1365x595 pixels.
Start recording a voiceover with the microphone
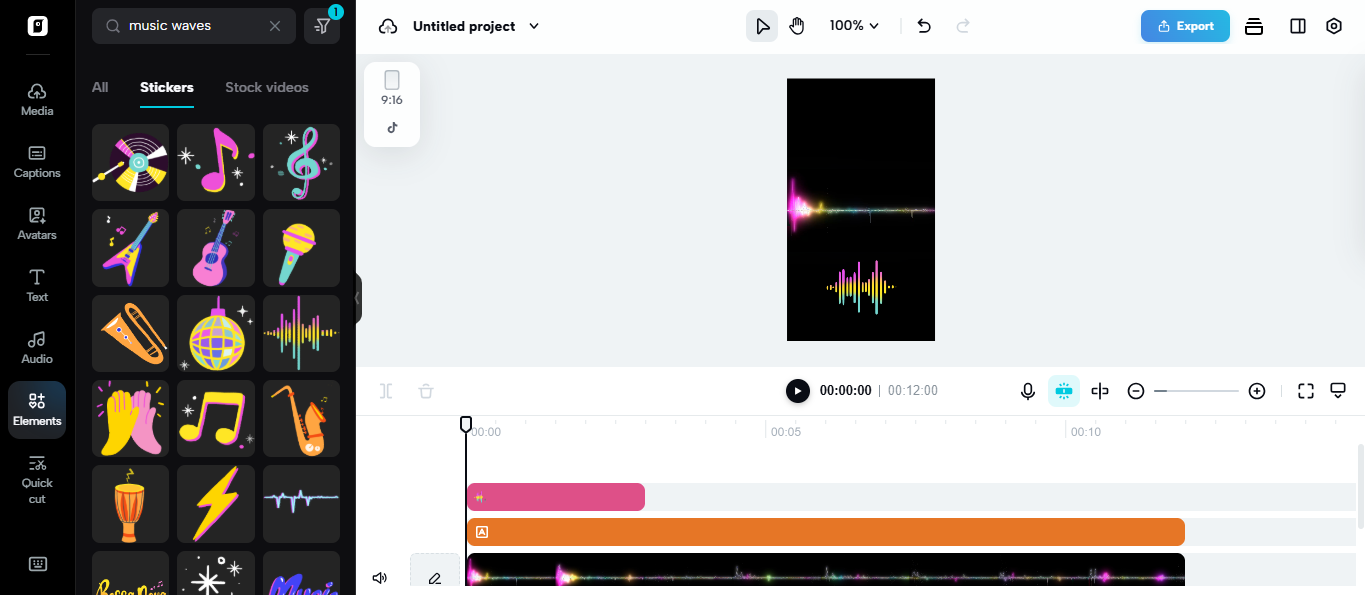pyautogui.click(x=1028, y=391)
